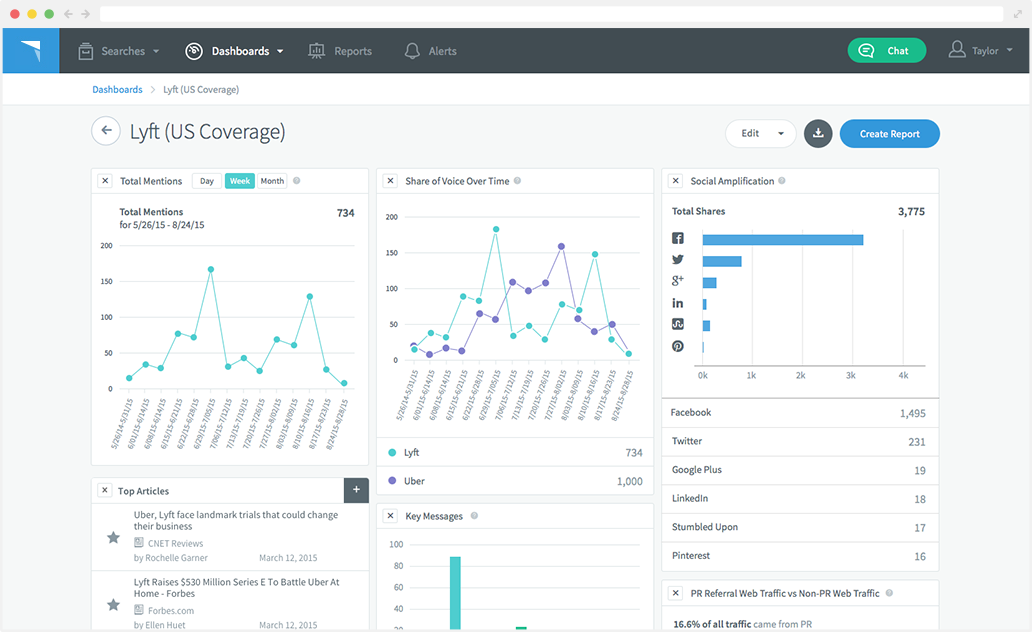The width and height of the screenshot is (1032, 632).
Task: Click the browser back arrow
Action: 68,14
